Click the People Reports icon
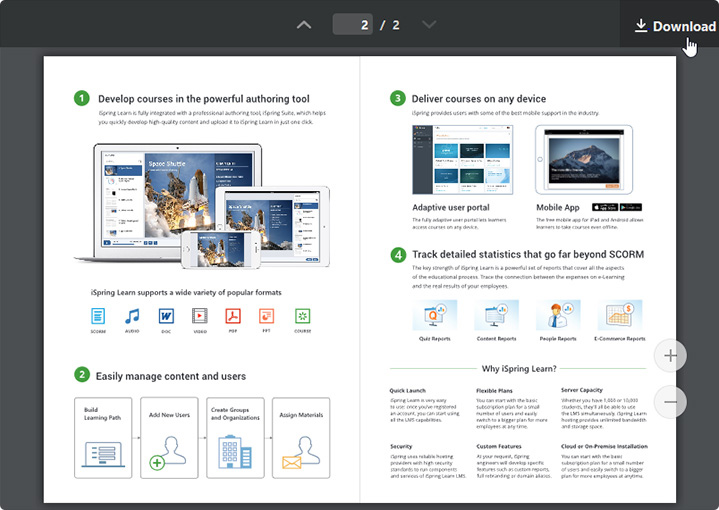719x510 pixels. click(x=558, y=315)
